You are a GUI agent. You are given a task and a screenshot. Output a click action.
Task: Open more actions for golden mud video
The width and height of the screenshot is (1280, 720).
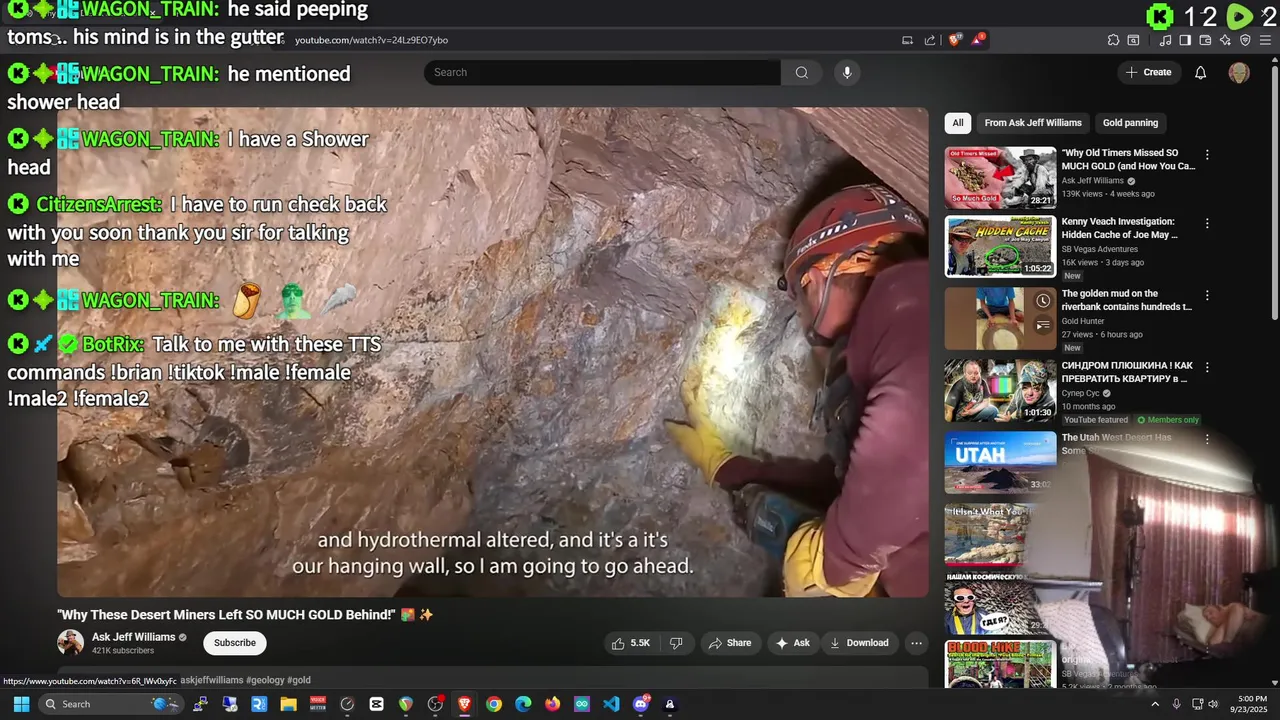click(1207, 296)
